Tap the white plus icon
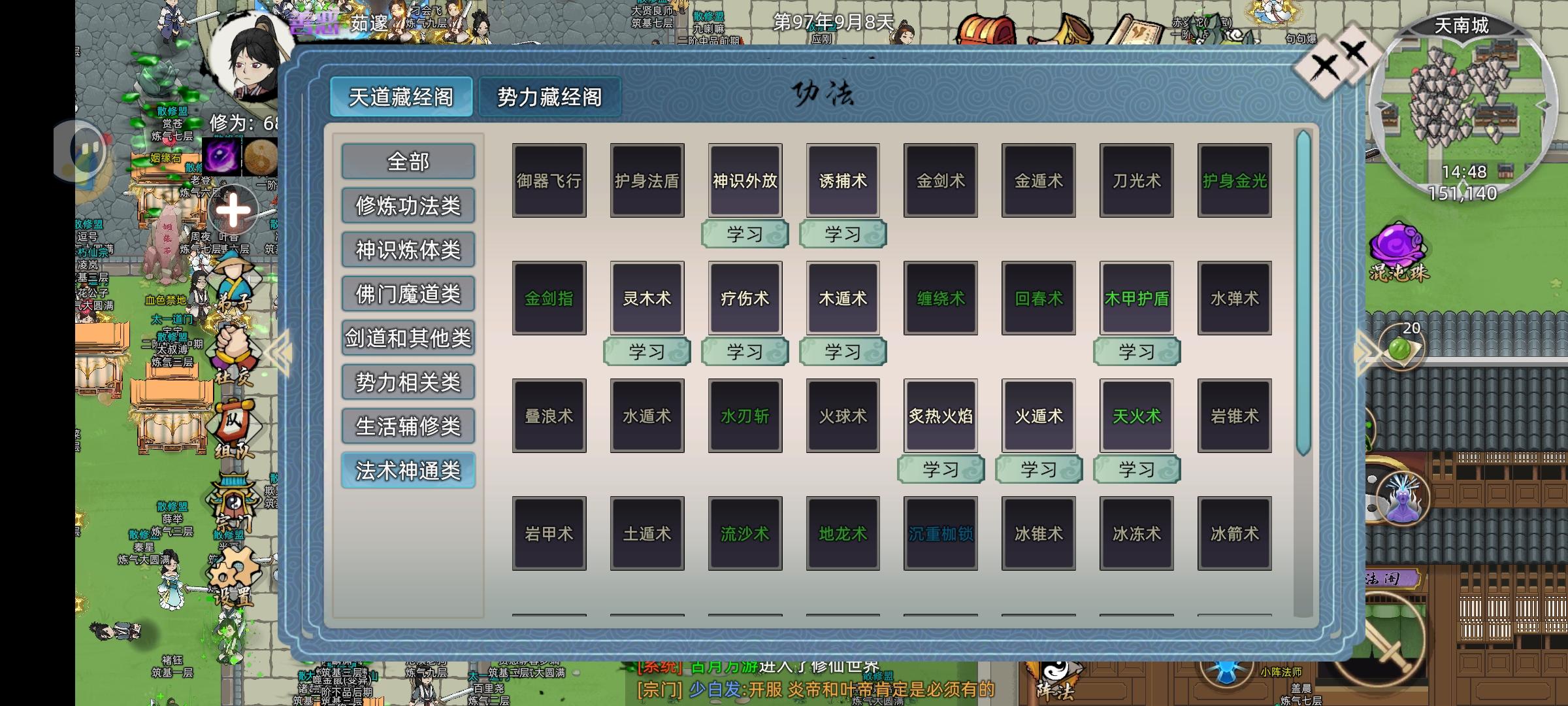Viewport: 1568px width, 706px height. coord(233,210)
